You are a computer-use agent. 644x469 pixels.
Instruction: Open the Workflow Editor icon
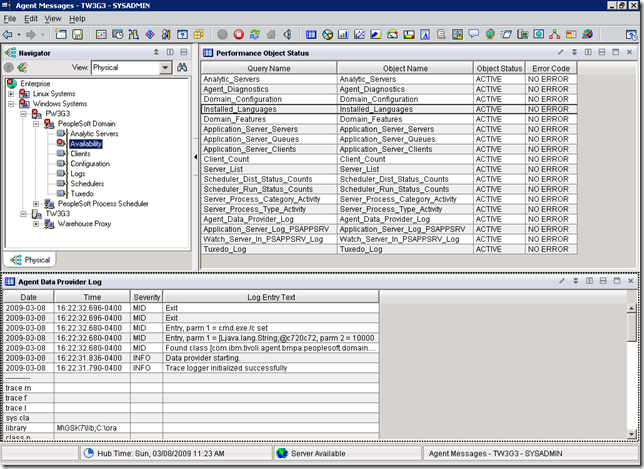(133, 34)
